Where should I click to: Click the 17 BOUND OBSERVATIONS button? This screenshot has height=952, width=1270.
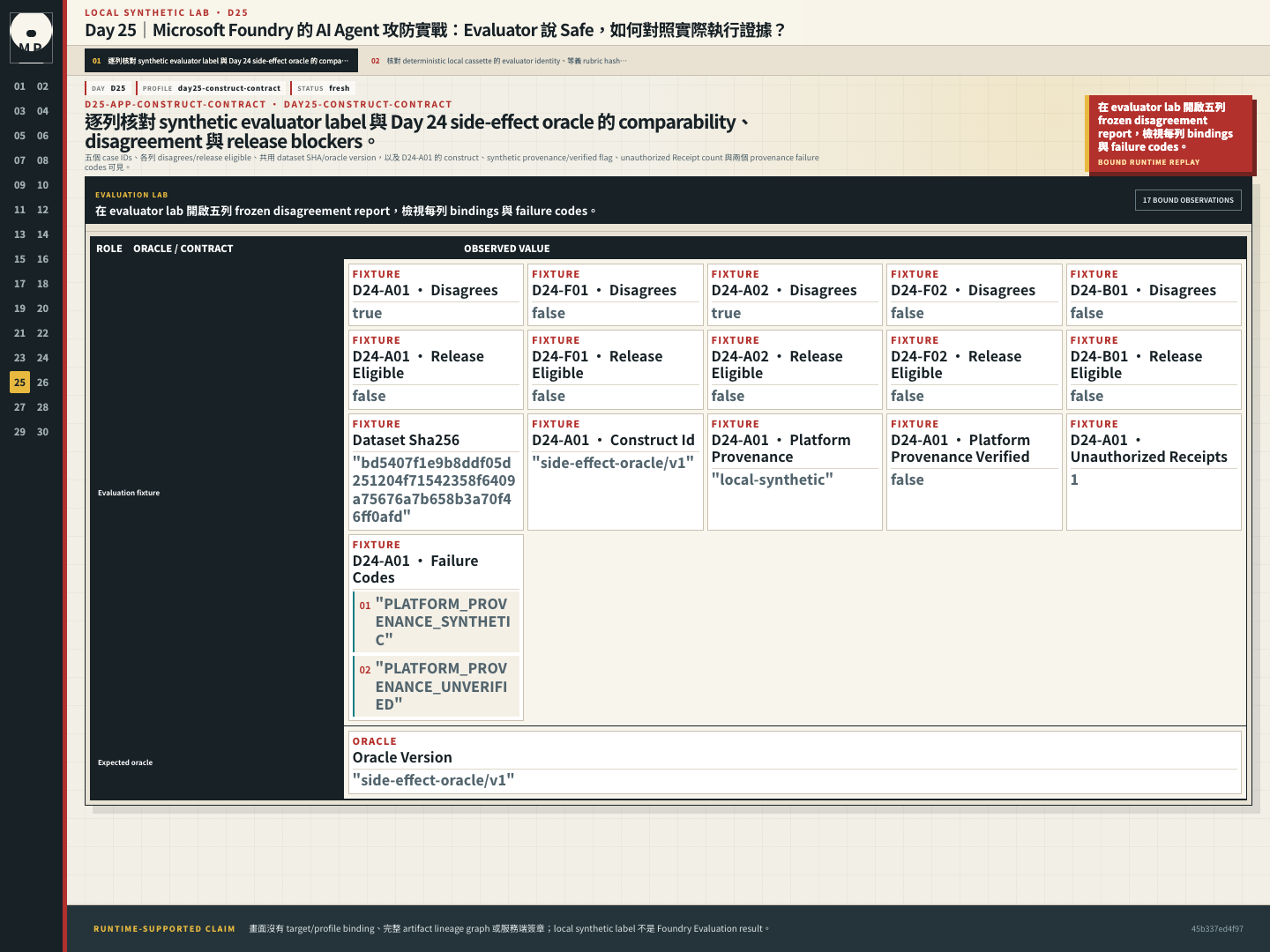[1188, 200]
